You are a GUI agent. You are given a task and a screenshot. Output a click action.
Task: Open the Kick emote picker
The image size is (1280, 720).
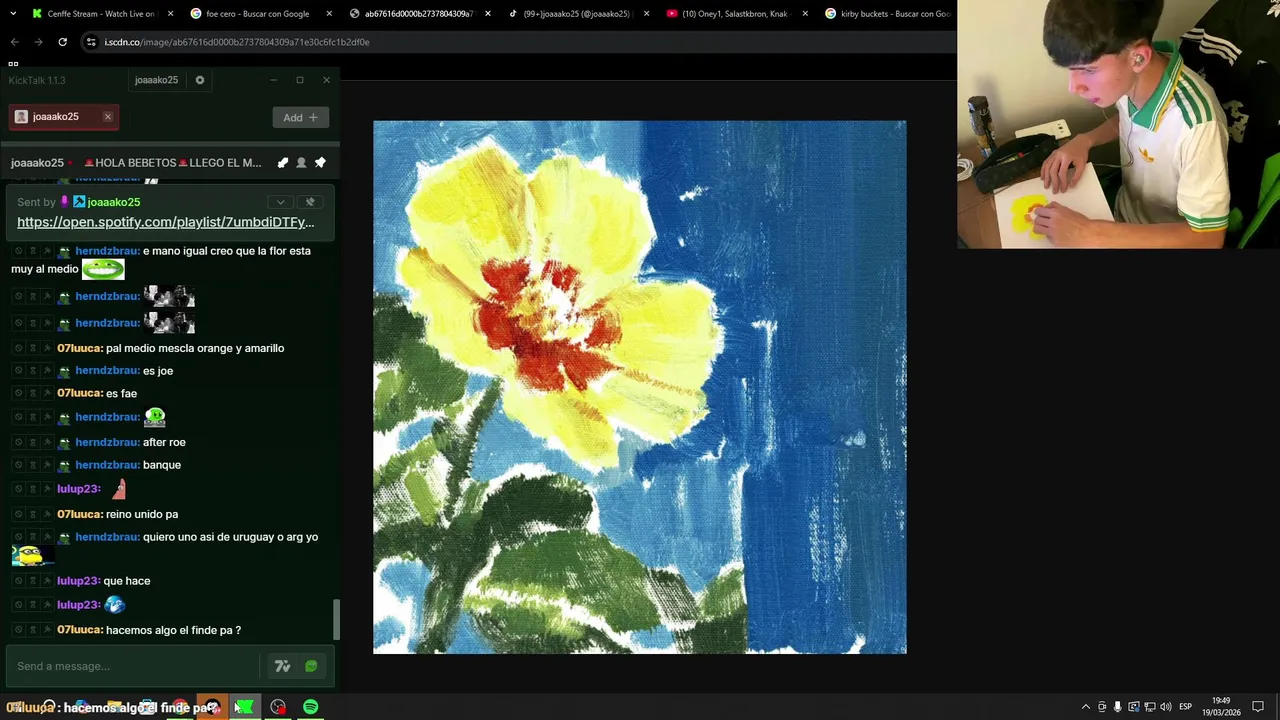click(x=311, y=666)
